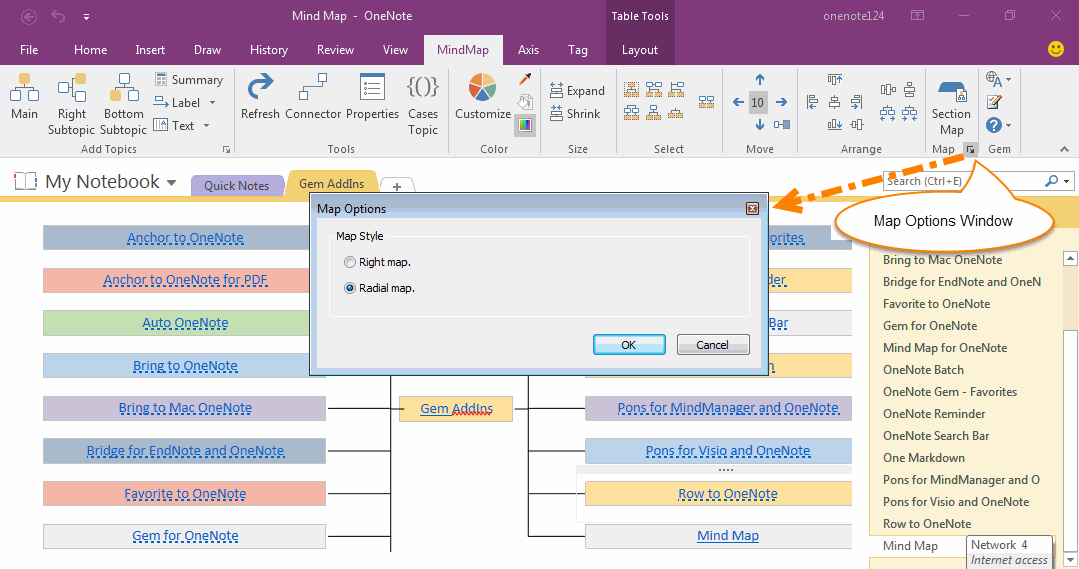Set the move step value 10

tap(757, 103)
